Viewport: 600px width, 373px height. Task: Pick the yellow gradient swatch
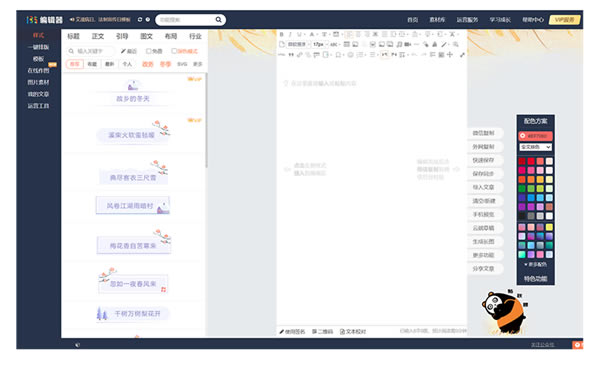click(549, 227)
